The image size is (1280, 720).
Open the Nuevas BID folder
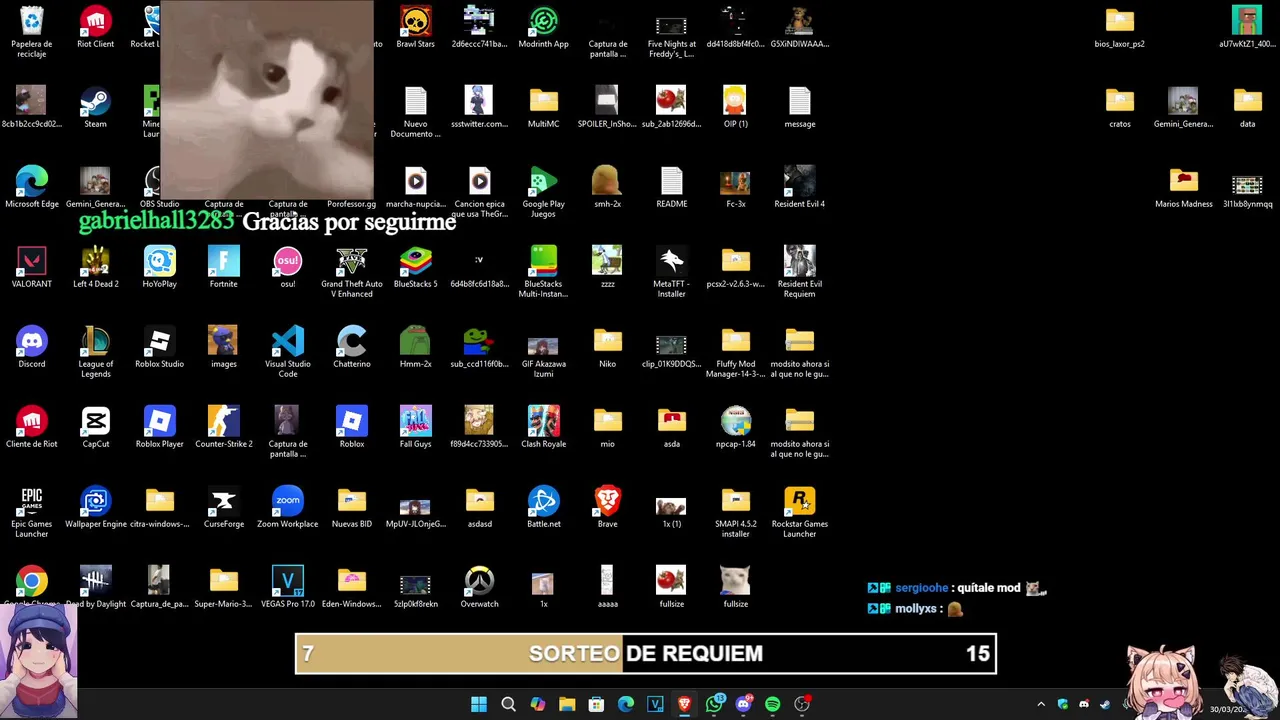[352, 507]
